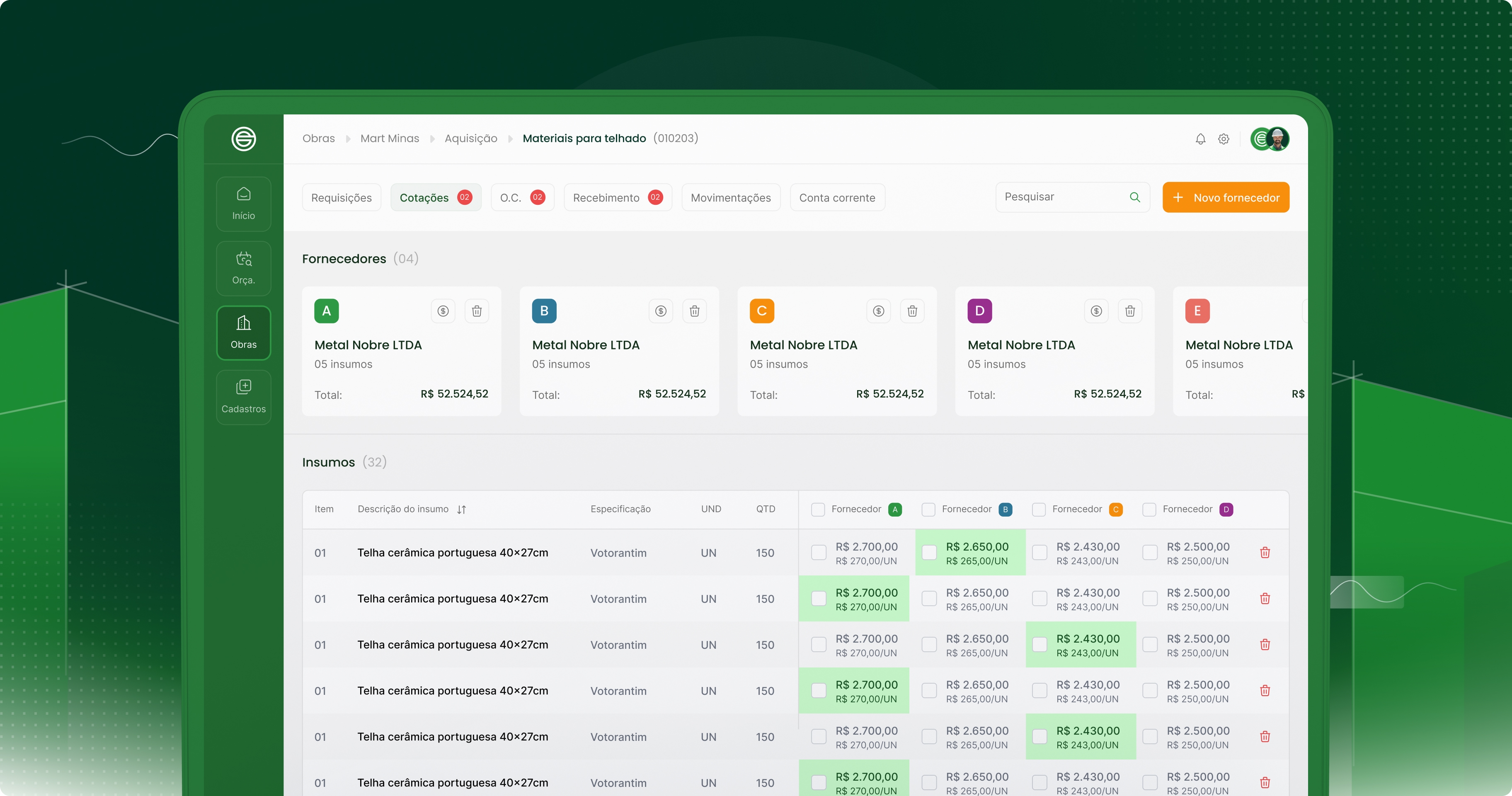The image size is (1512, 796).
Task: Focus the Pesquisar search field
Action: [1072, 197]
